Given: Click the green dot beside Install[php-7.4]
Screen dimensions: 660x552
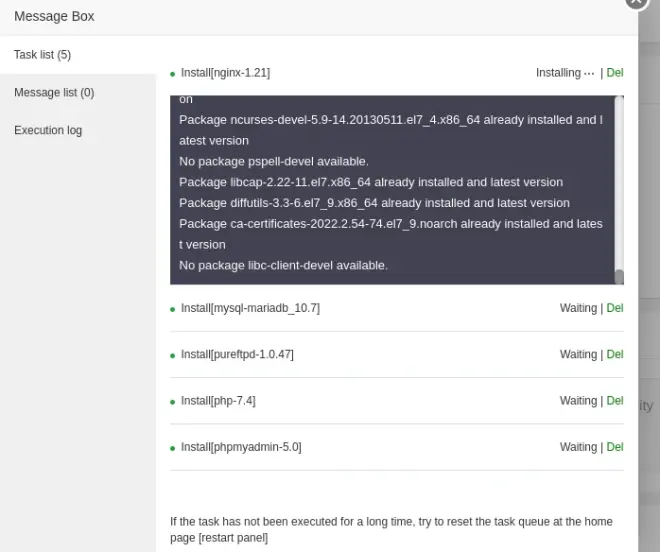Looking at the screenshot, I should (x=173, y=402).
